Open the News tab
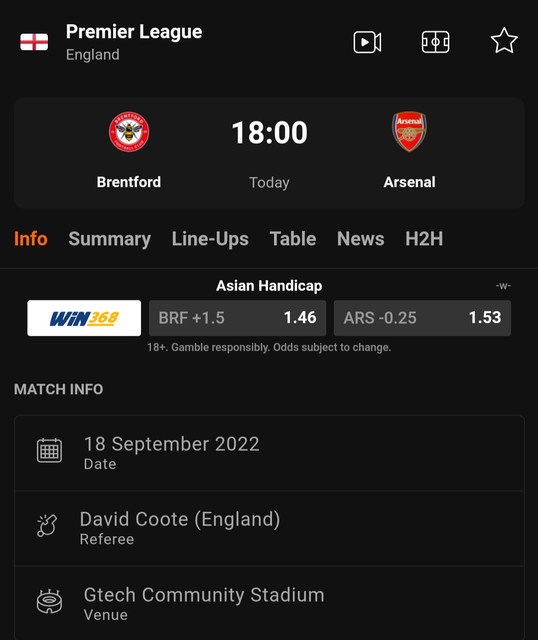The image size is (538, 640). tap(360, 239)
